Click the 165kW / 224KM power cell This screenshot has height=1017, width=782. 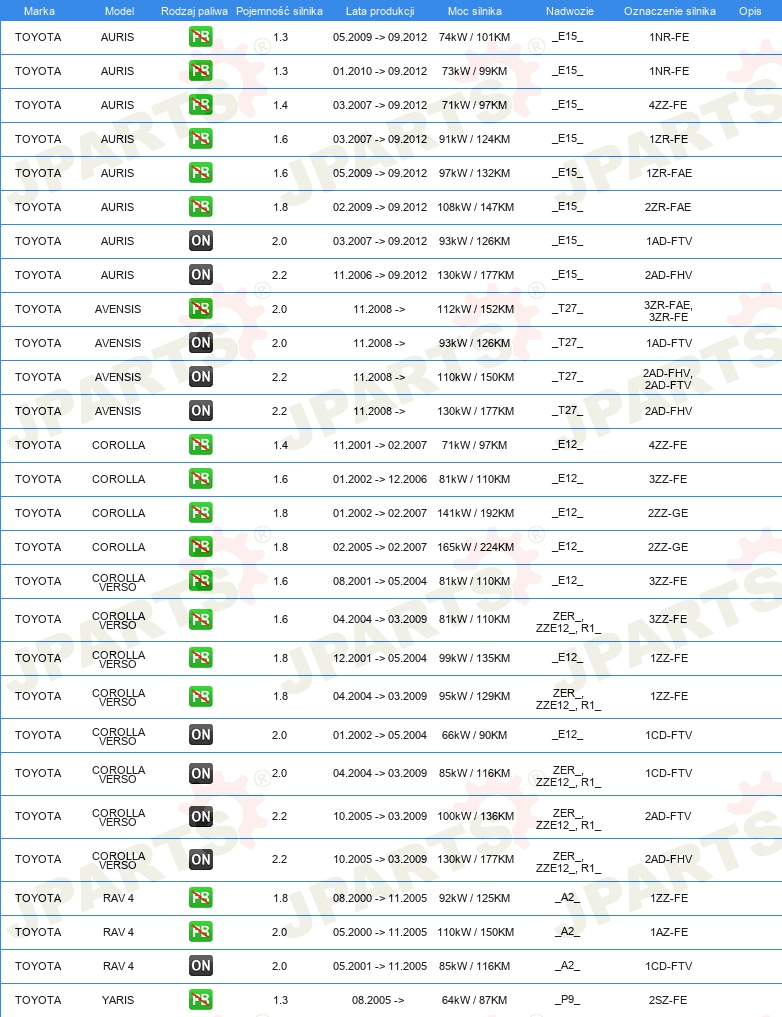(x=475, y=547)
